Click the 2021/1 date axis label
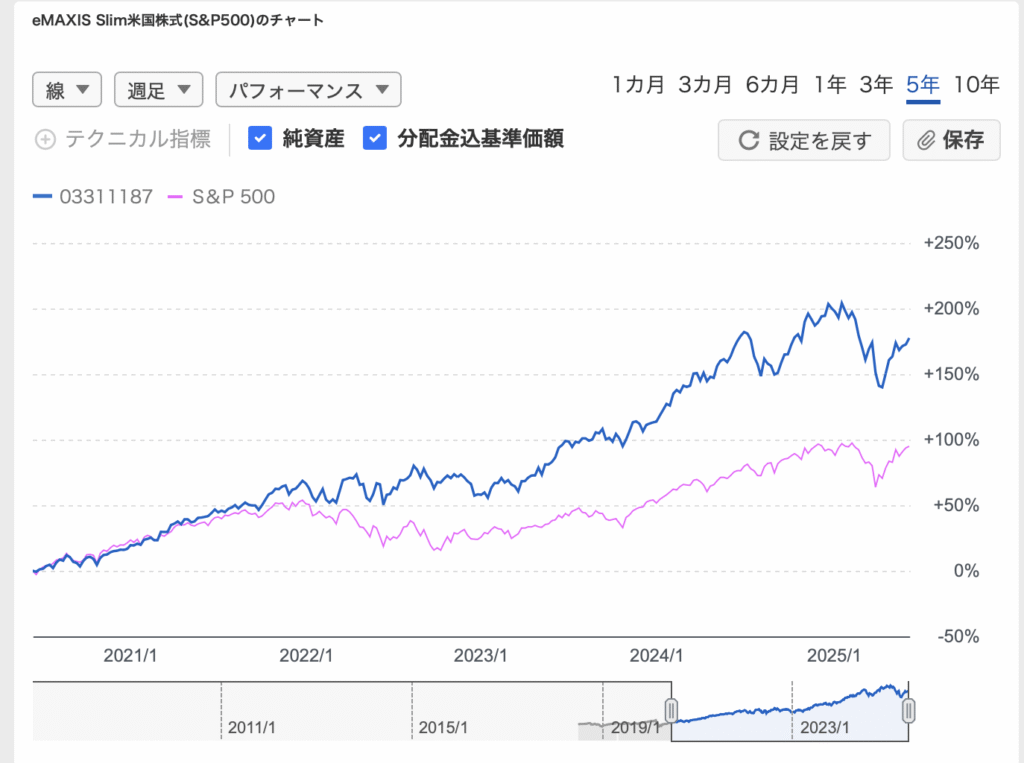This screenshot has height=763, width=1024. coord(130,655)
